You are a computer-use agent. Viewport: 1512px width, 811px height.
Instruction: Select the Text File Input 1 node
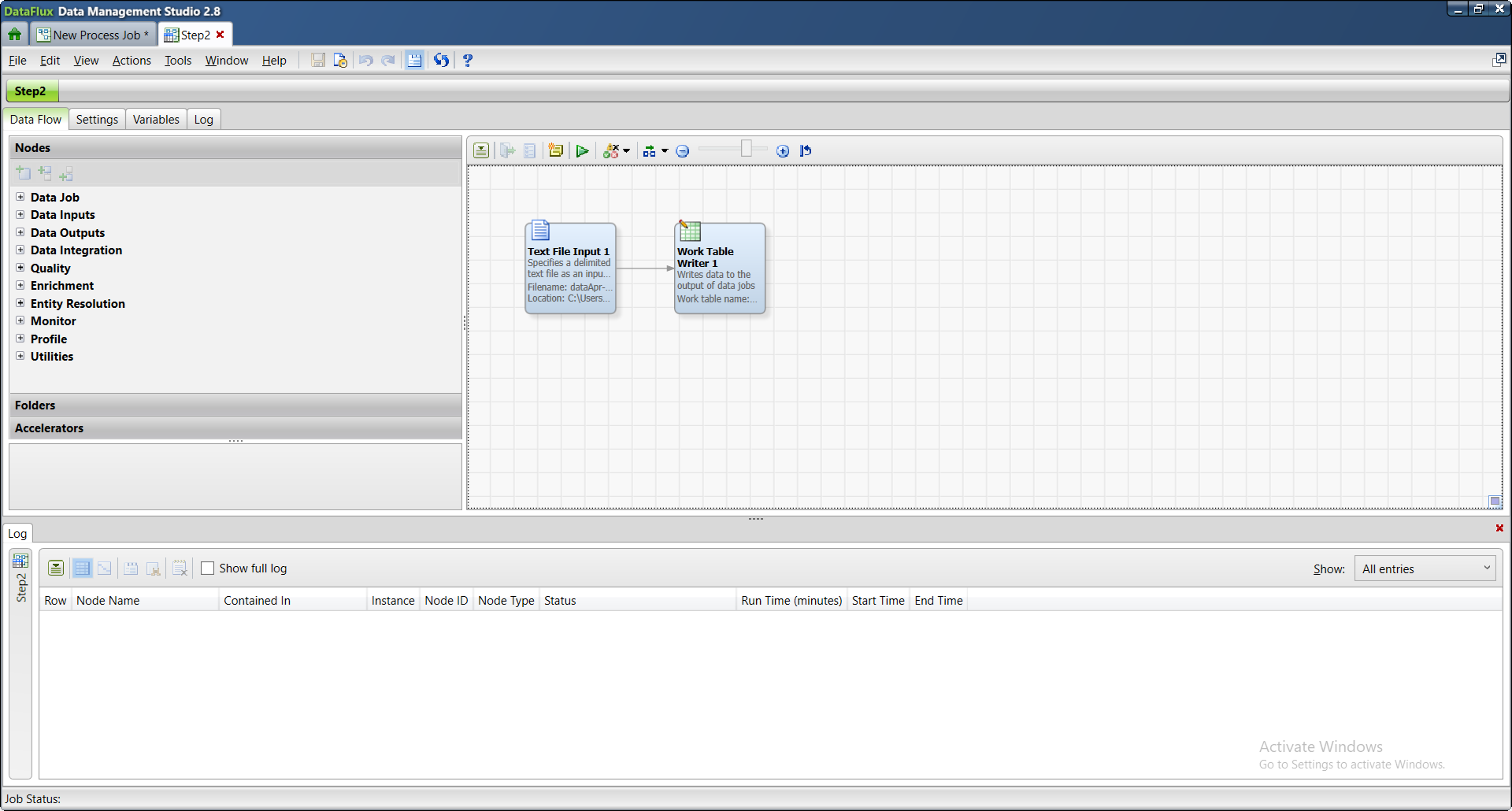tap(570, 268)
